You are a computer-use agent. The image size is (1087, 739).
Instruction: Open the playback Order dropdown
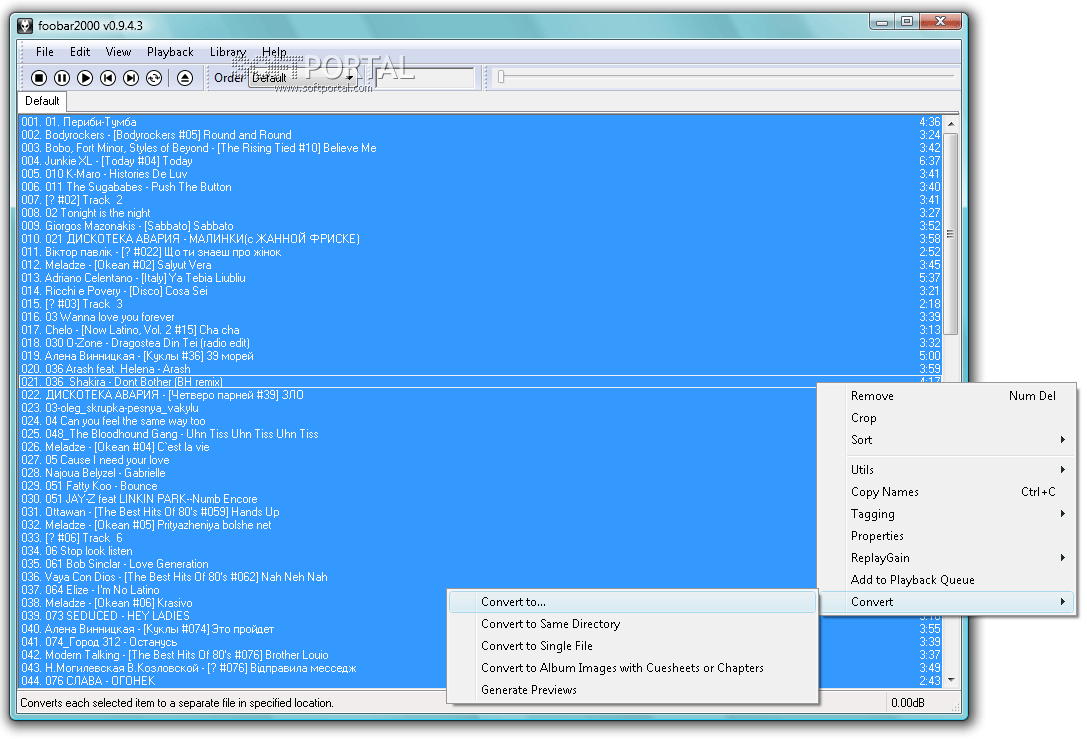(x=303, y=78)
